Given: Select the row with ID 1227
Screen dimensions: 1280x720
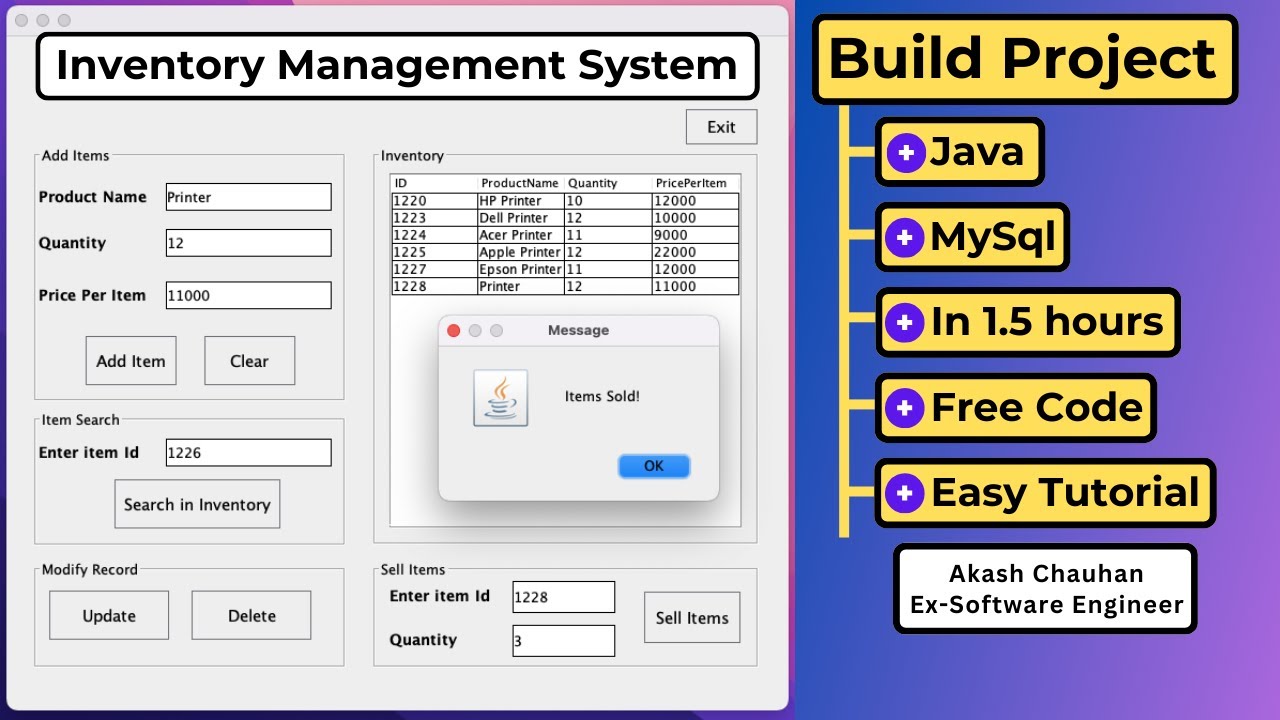Looking at the screenshot, I should coord(565,269).
